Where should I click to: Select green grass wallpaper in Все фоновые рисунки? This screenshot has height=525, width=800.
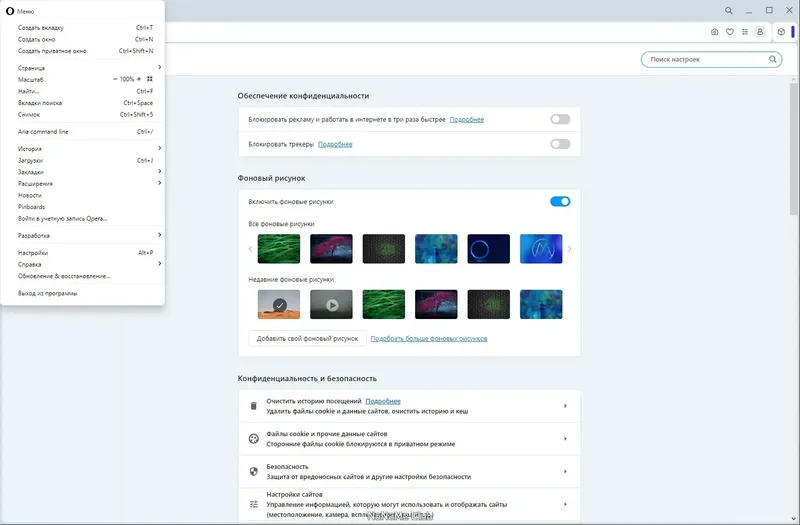coord(279,249)
